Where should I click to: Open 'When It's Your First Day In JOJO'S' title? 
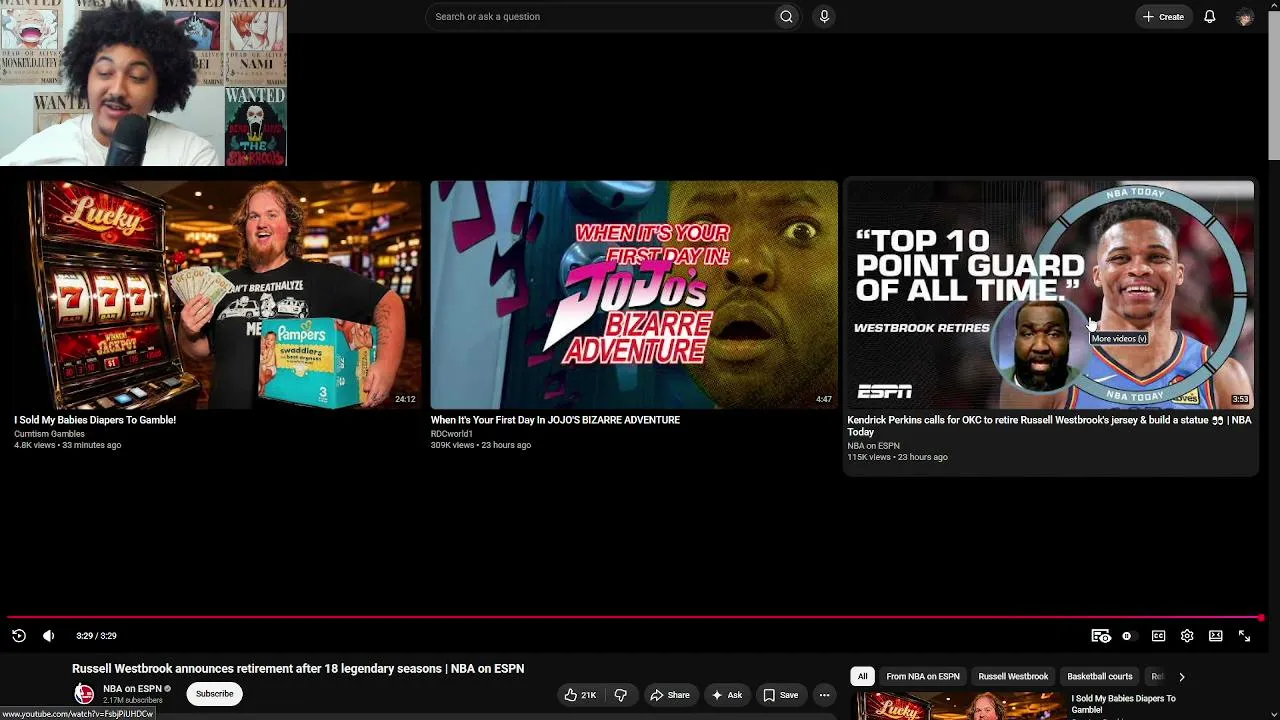[x=555, y=420]
